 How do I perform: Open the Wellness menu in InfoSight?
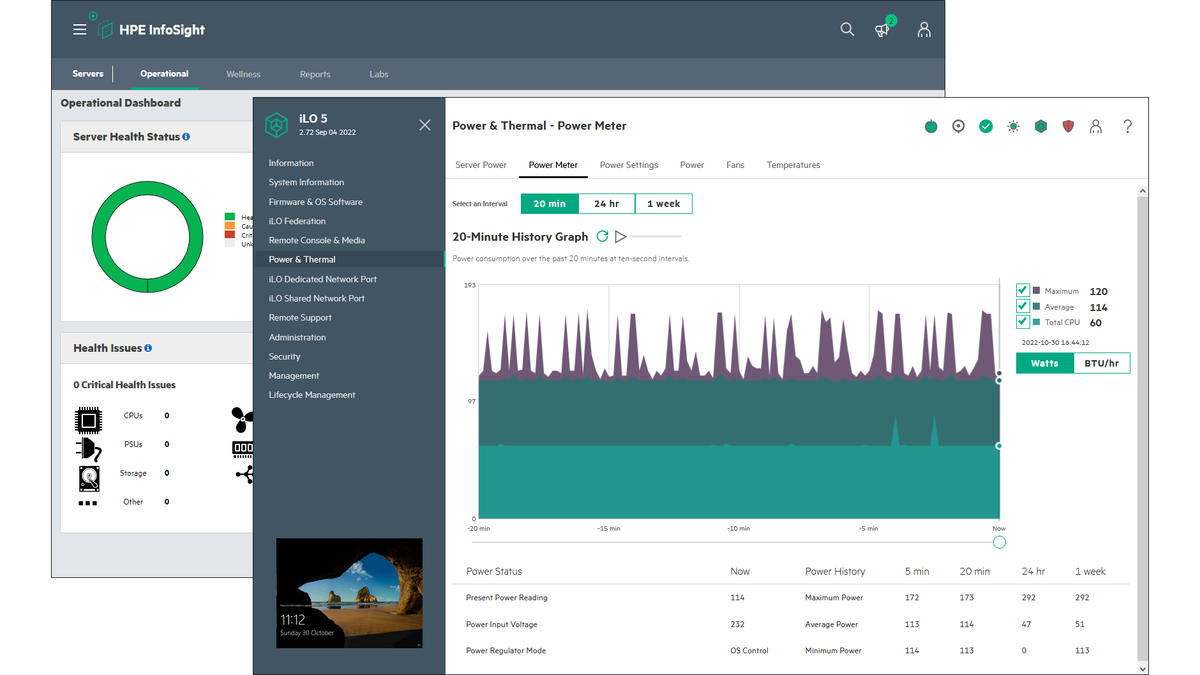click(243, 73)
